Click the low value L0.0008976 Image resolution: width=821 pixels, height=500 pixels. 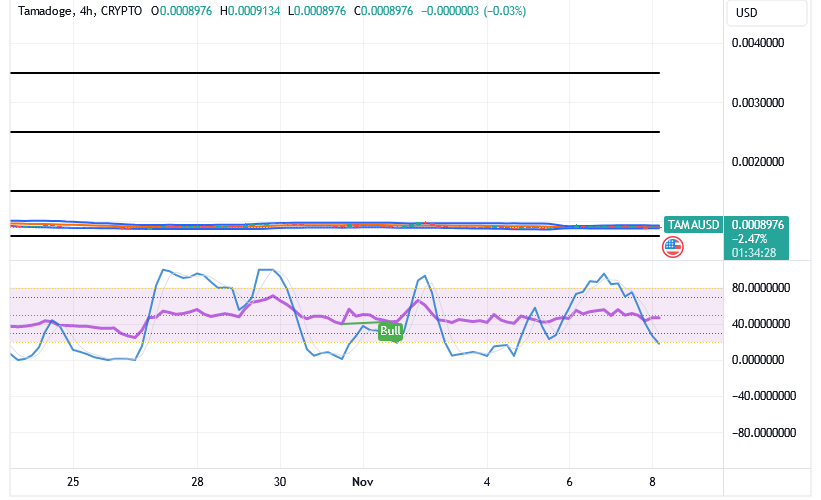(x=317, y=11)
